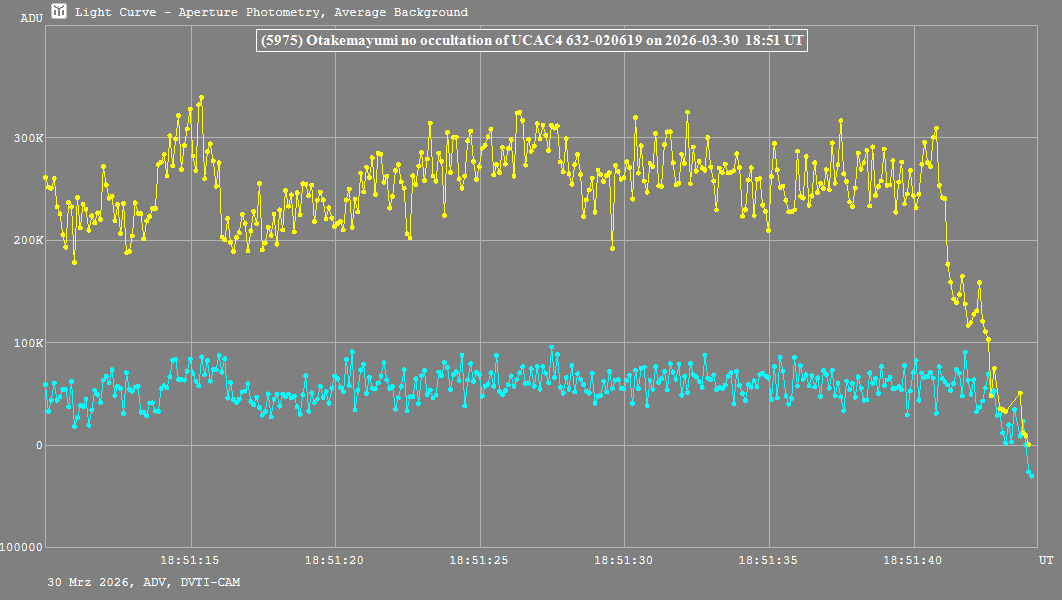
Task: Click the final yellow data point at curve end
Action: tap(1028, 444)
